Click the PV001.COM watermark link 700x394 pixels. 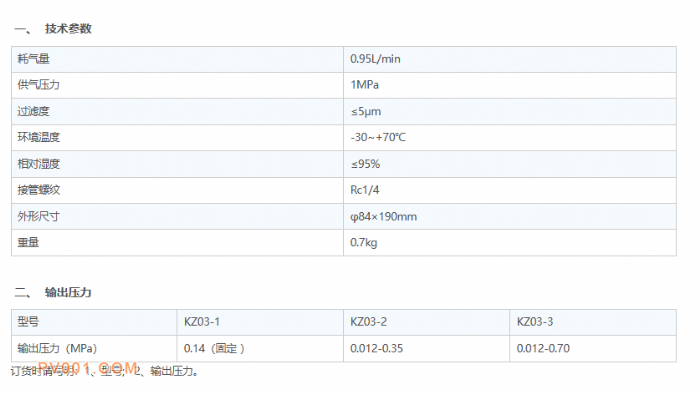click(88, 369)
